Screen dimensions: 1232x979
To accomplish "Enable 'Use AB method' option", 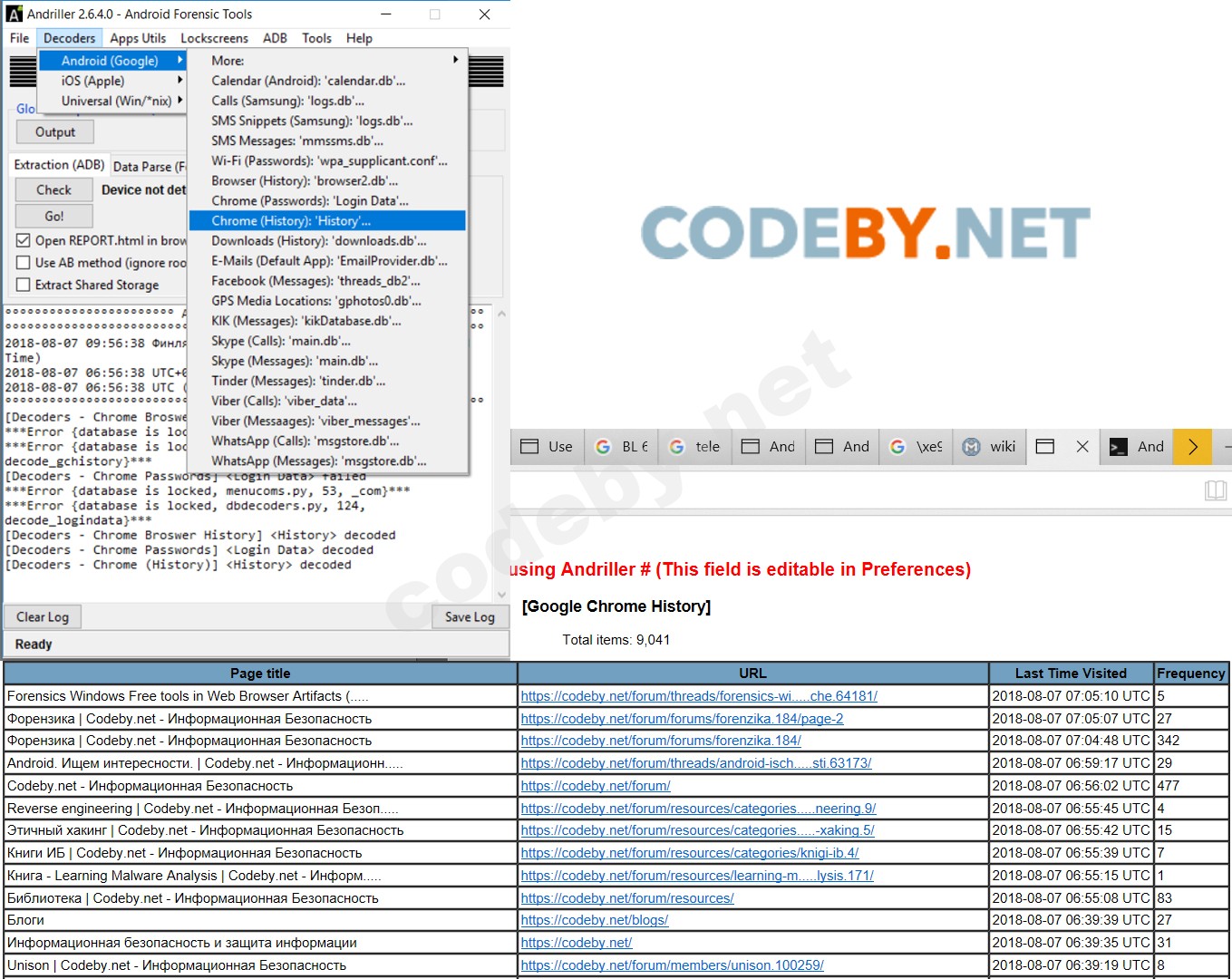I will pos(23,262).
